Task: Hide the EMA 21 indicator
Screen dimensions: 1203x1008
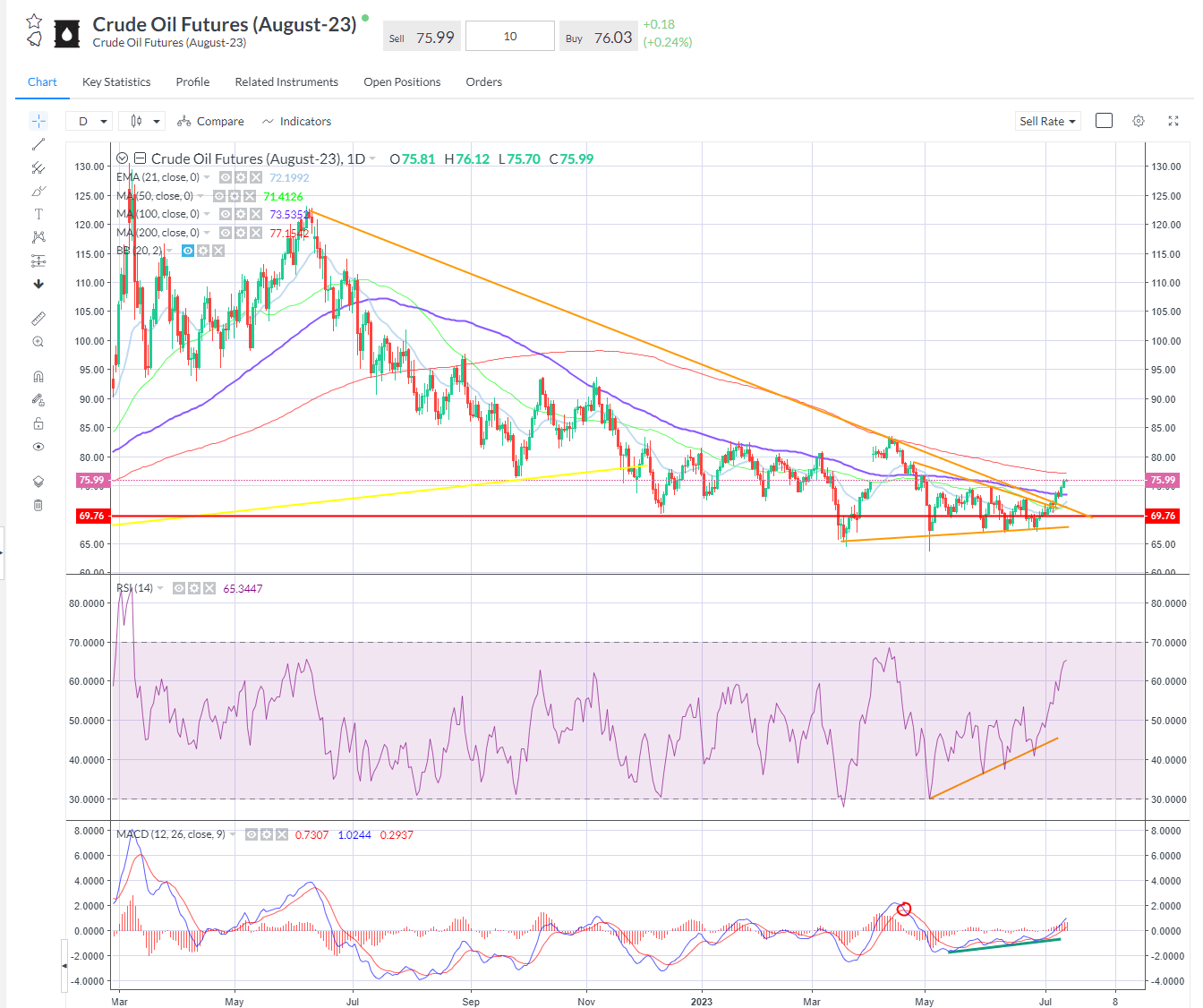Action: click(x=226, y=177)
